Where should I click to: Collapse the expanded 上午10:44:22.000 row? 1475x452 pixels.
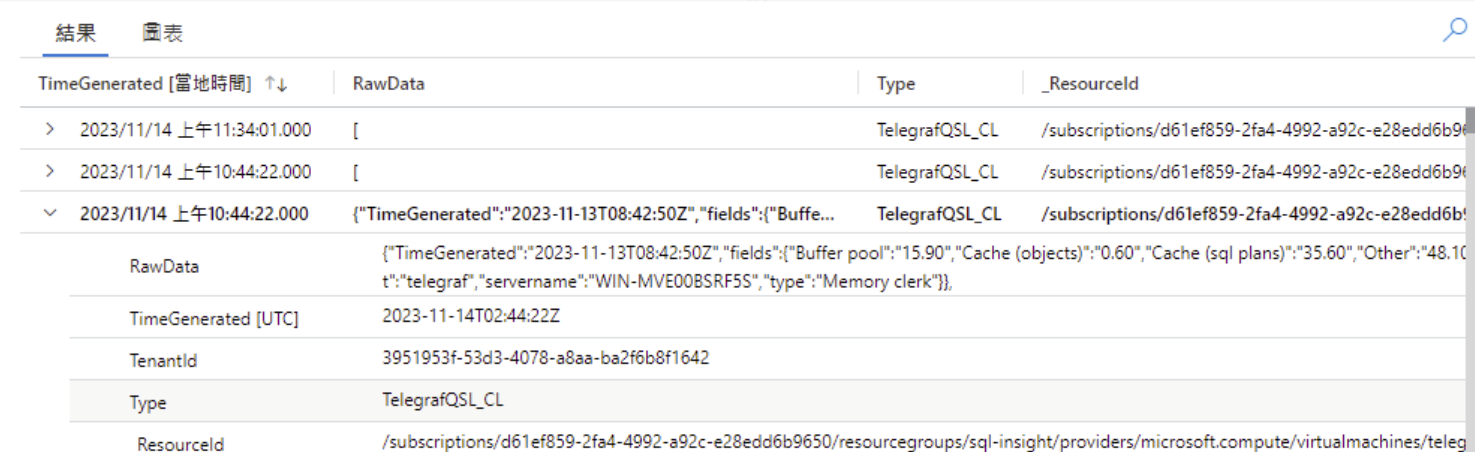(x=50, y=213)
